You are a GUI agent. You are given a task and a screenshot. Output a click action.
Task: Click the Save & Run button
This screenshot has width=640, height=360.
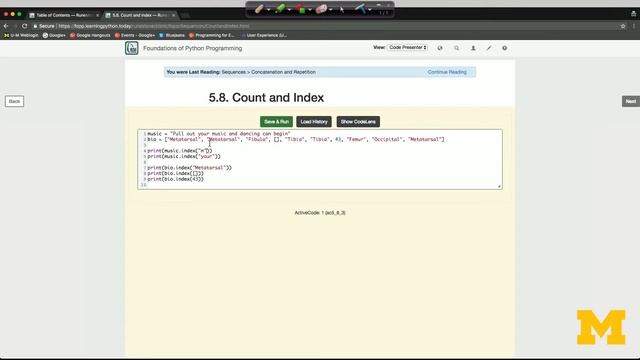click(276, 122)
